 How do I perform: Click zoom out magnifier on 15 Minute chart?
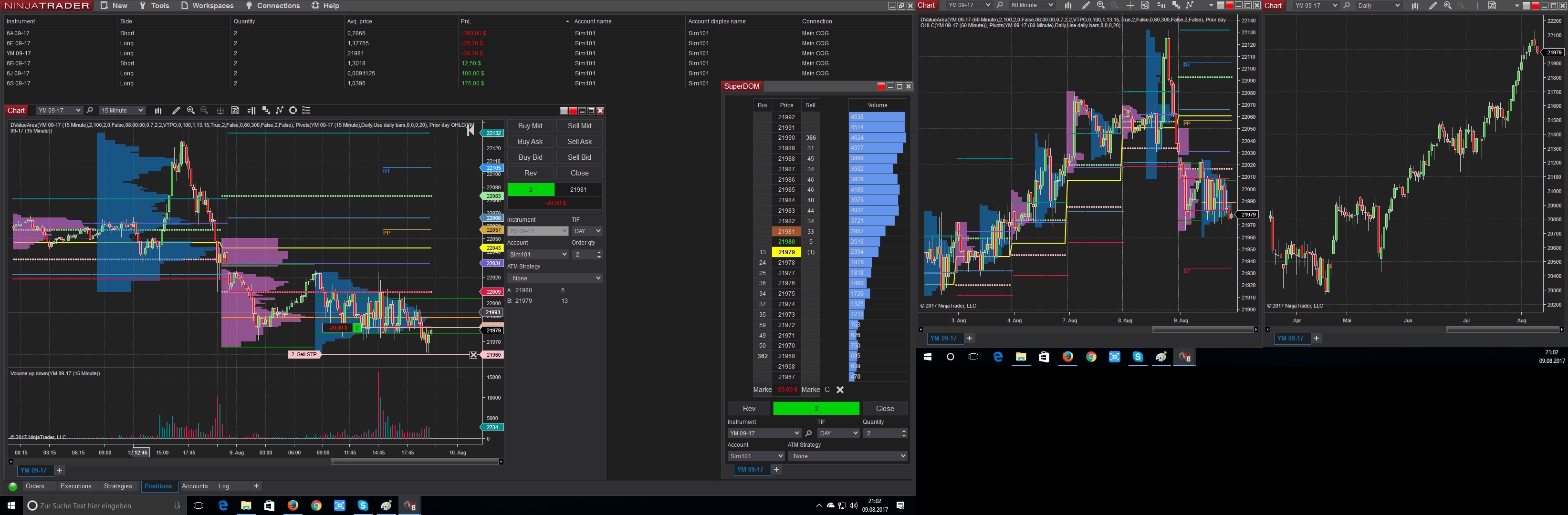205,111
